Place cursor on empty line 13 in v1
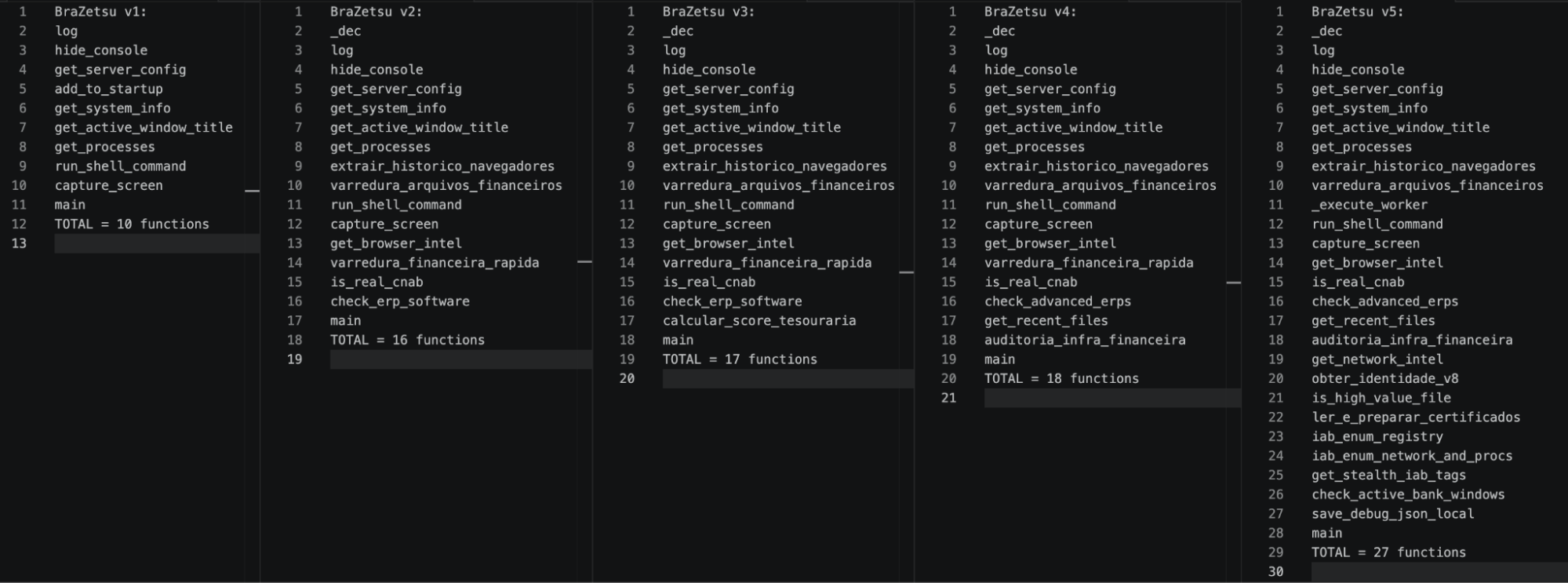This screenshot has height=583, width=1568. 157,243
